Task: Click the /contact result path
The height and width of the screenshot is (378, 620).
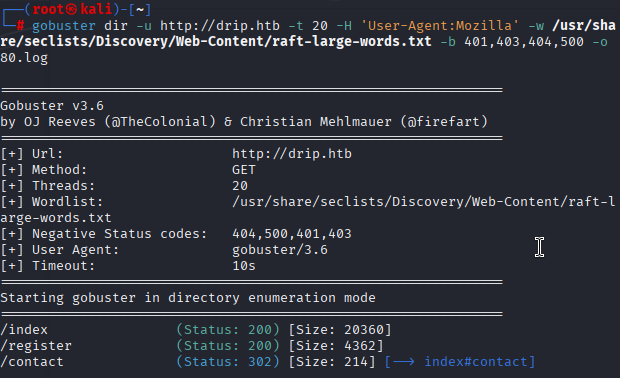Action: (x=32, y=362)
